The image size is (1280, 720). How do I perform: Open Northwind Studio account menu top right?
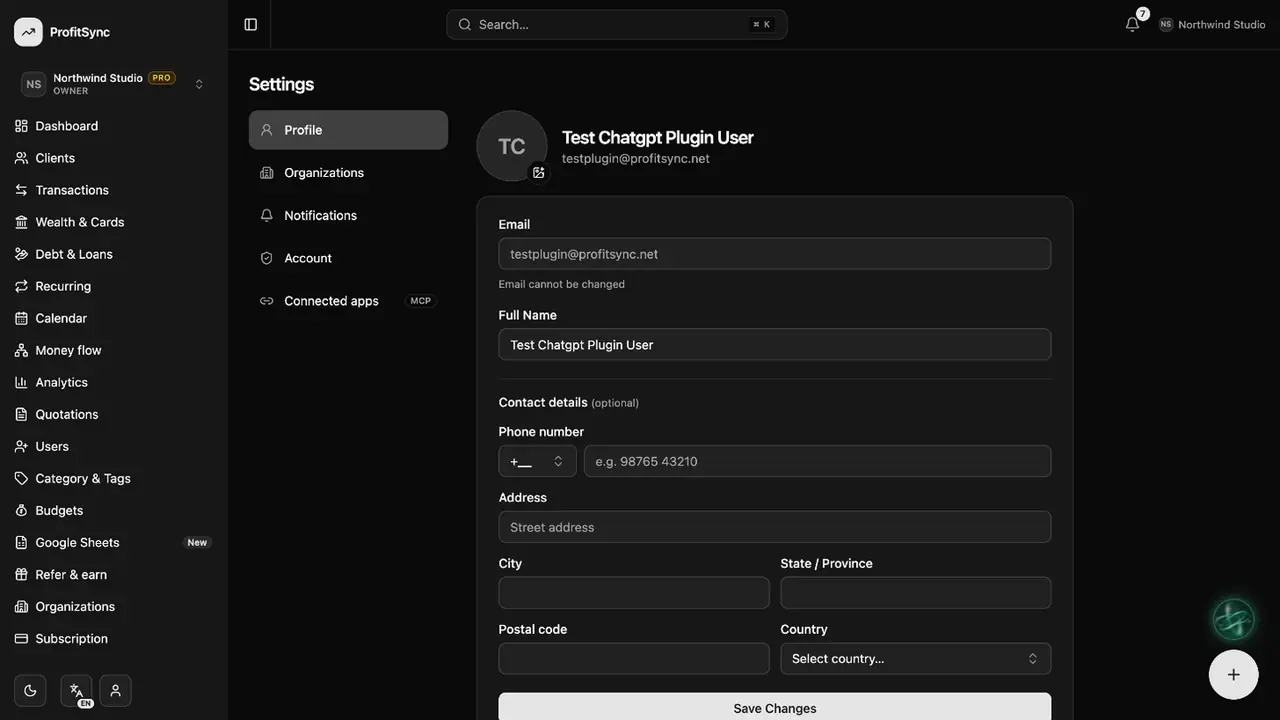tap(1212, 24)
